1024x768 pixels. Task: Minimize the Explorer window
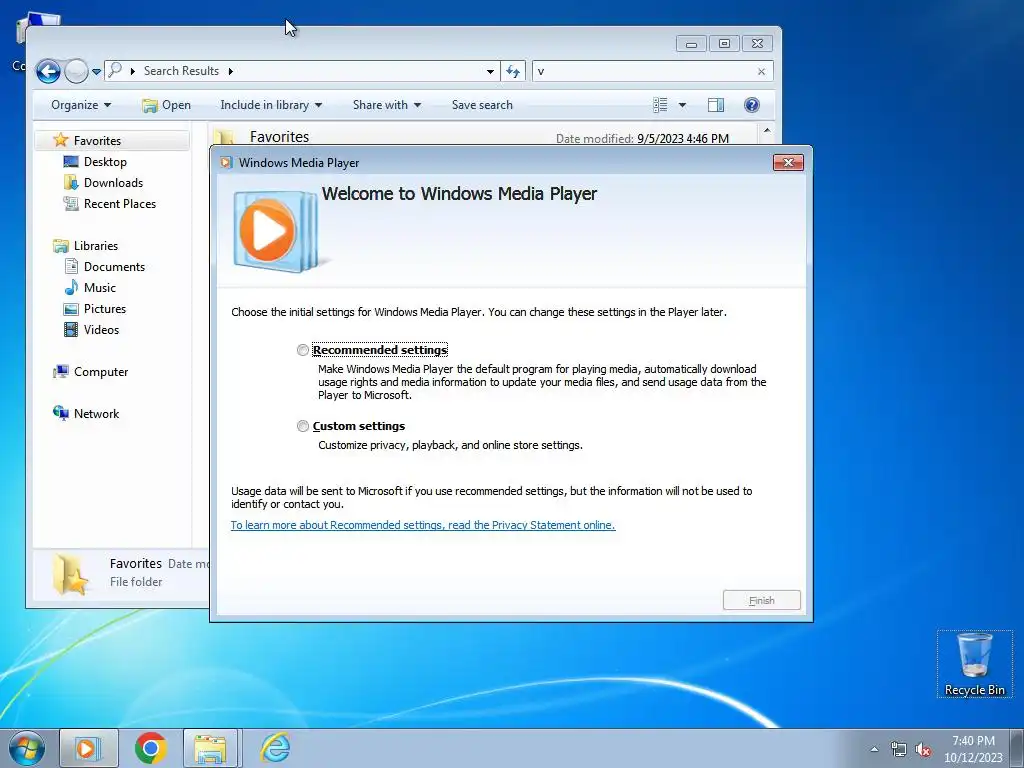[x=692, y=44]
